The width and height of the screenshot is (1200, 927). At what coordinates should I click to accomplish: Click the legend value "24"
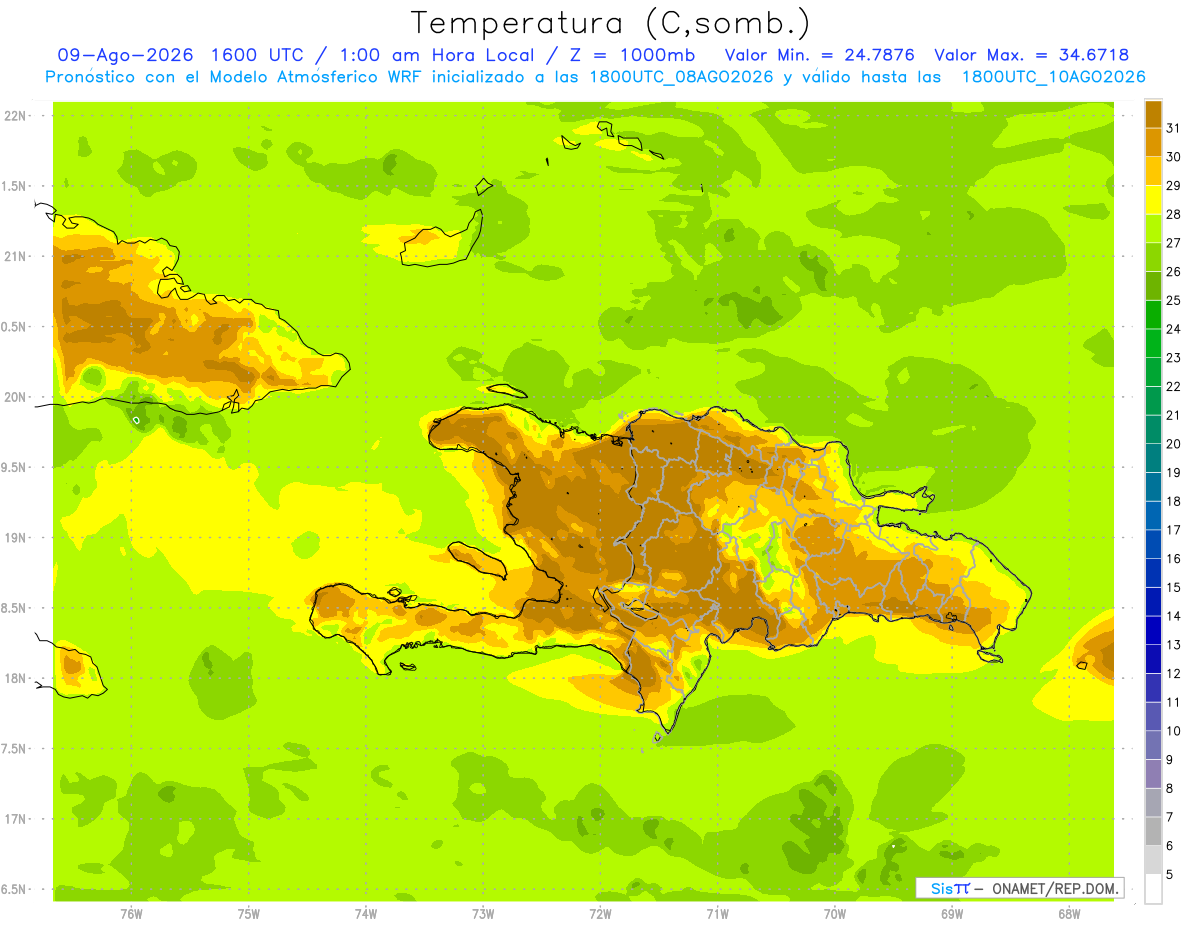point(1174,329)
